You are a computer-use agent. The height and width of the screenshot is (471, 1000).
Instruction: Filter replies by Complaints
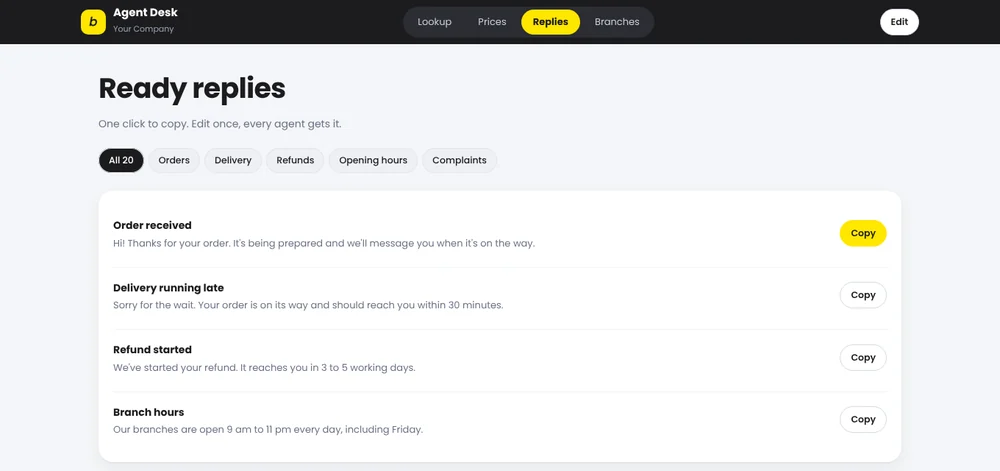point(459,160)
